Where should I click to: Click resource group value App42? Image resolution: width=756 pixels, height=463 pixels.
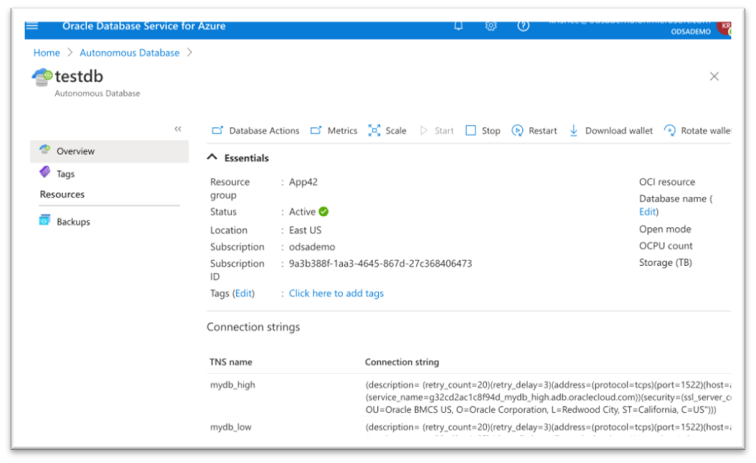303,182
